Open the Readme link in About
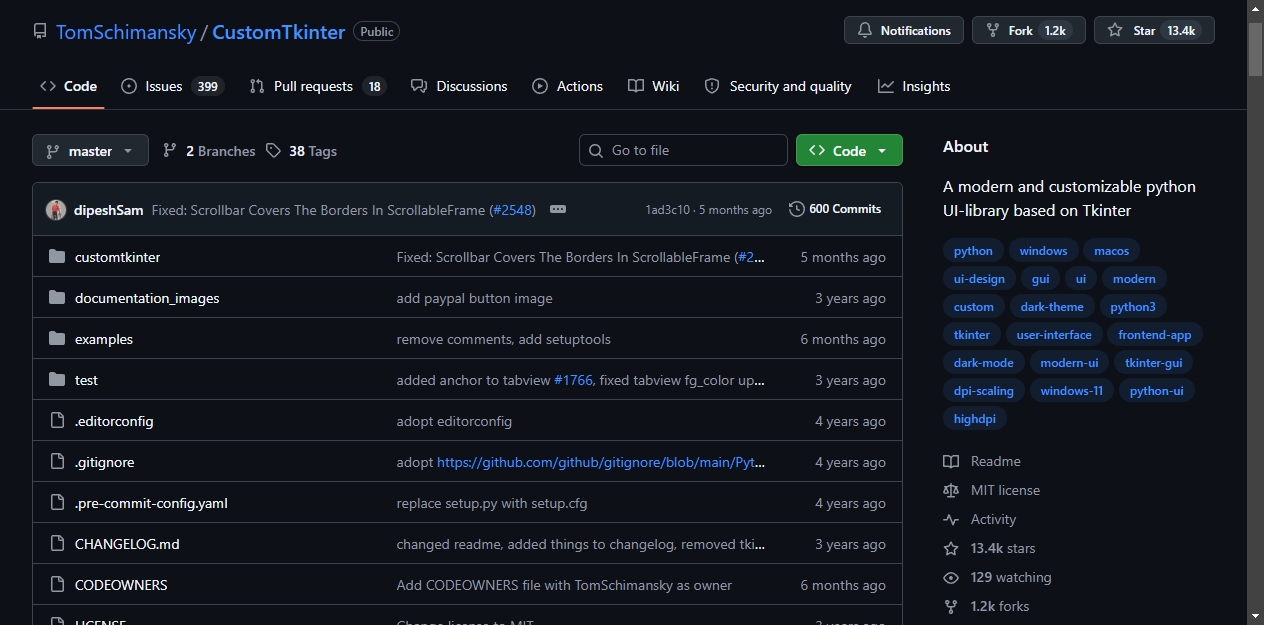Viewport: 1264px width, 625px height. point(982,461)
